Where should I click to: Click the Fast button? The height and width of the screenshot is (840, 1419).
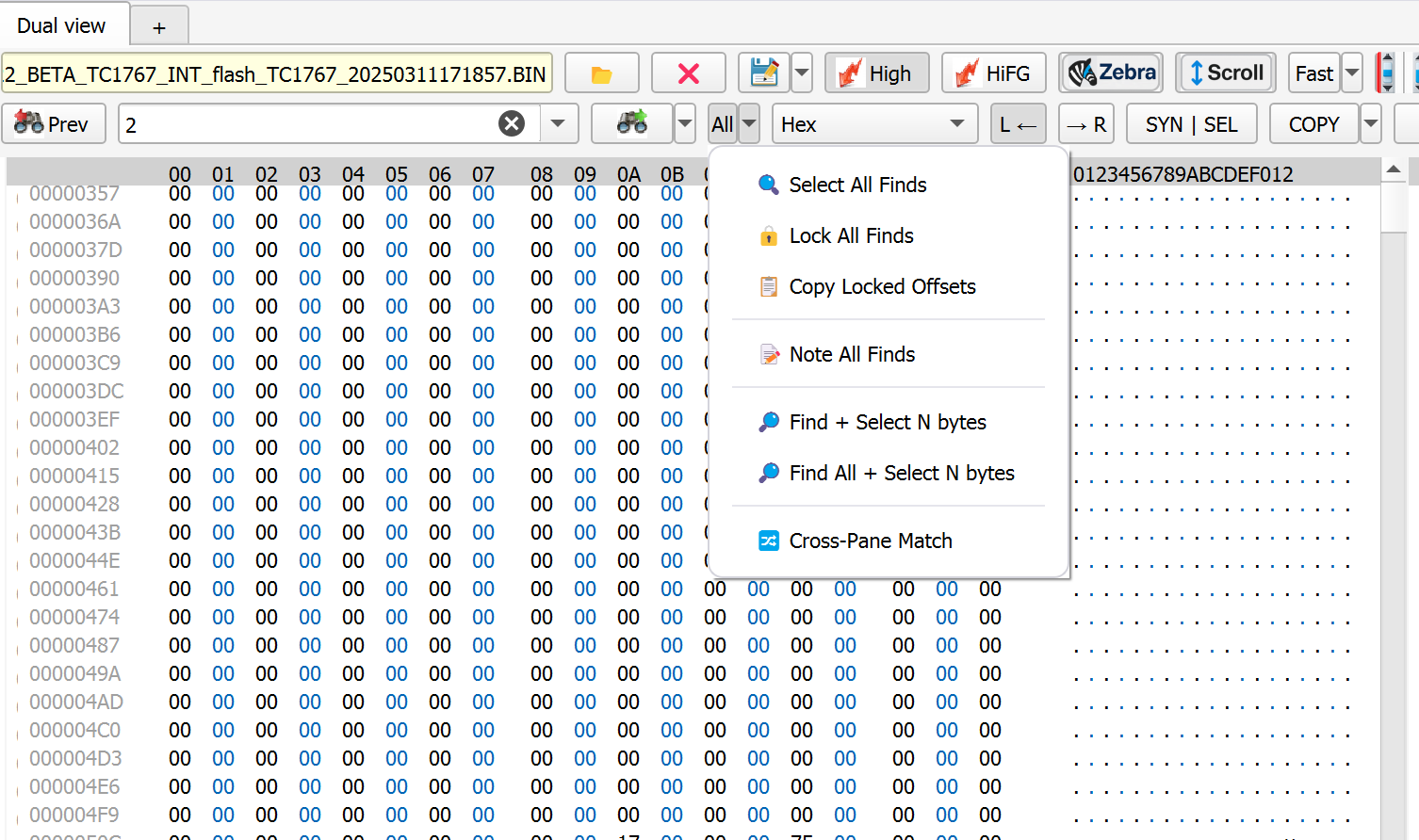pyautogui.click(x=1313, y=73)
